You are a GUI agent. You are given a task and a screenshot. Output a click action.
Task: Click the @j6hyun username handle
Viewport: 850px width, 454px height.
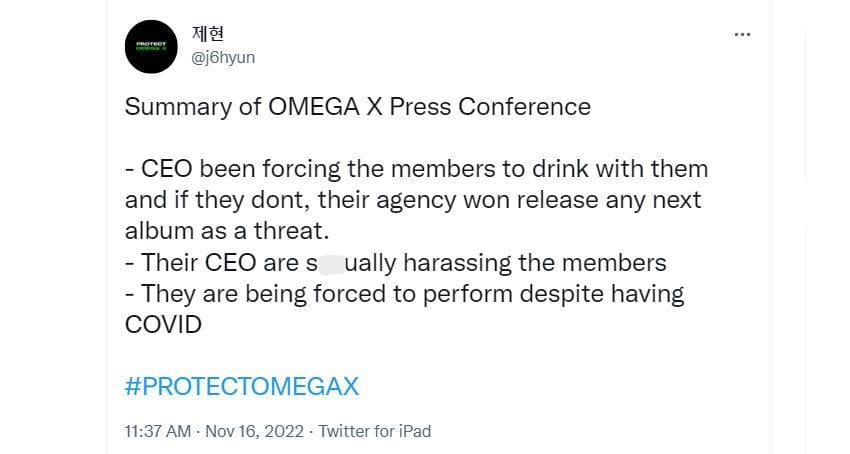(222, 58)
